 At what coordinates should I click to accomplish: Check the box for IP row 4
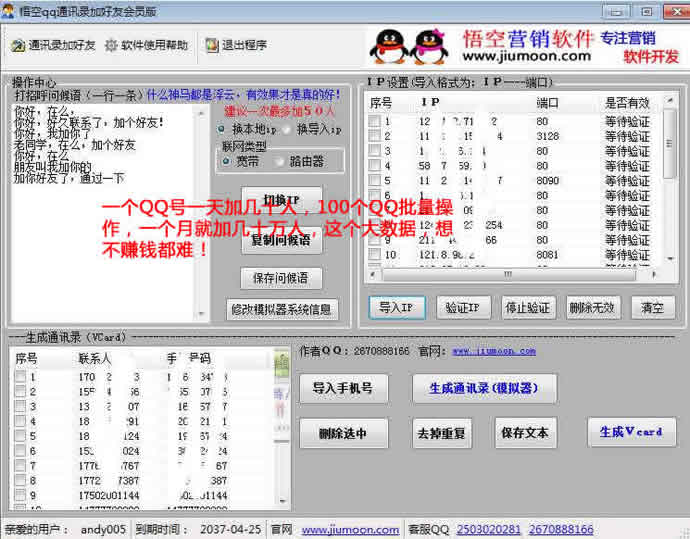374,166
